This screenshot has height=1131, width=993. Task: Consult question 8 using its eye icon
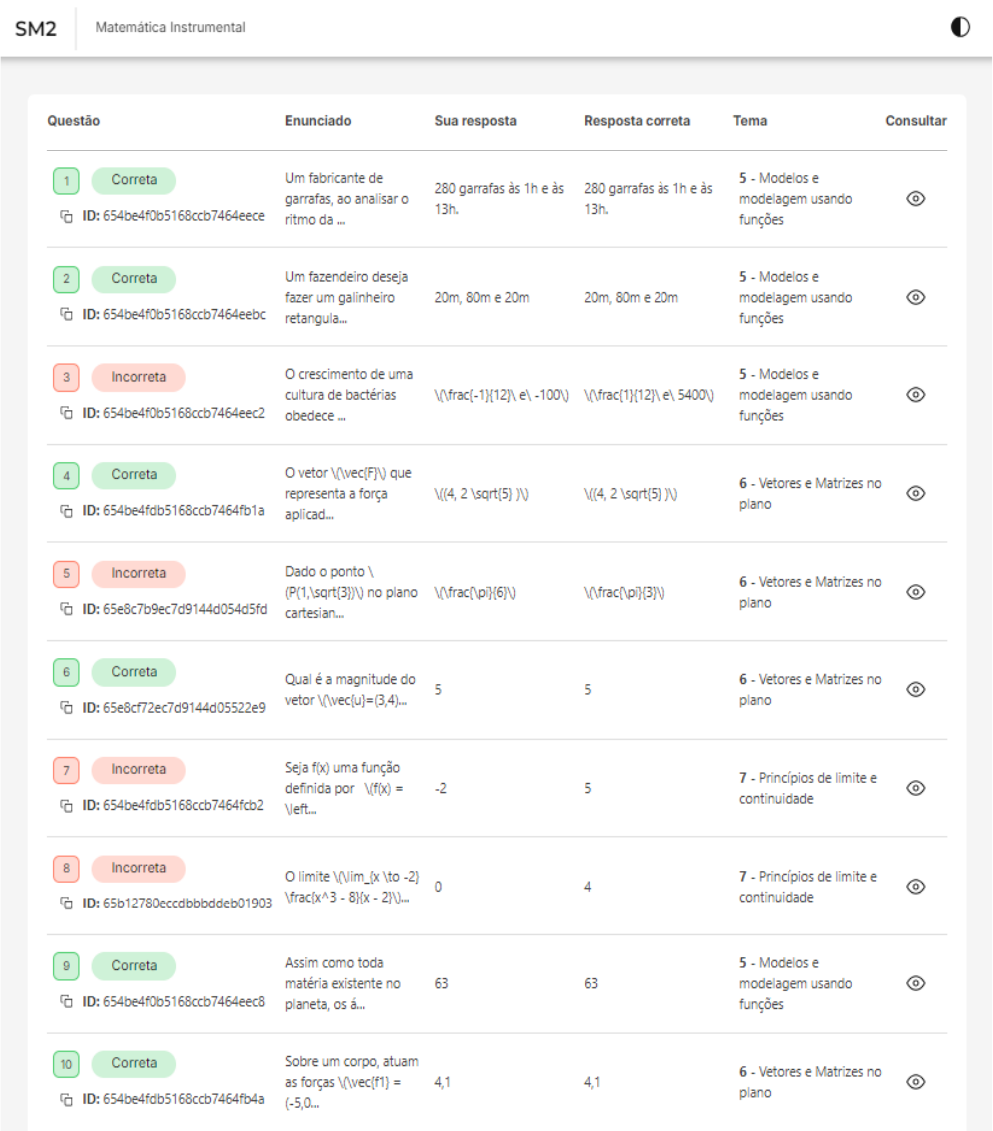point(915,887)
